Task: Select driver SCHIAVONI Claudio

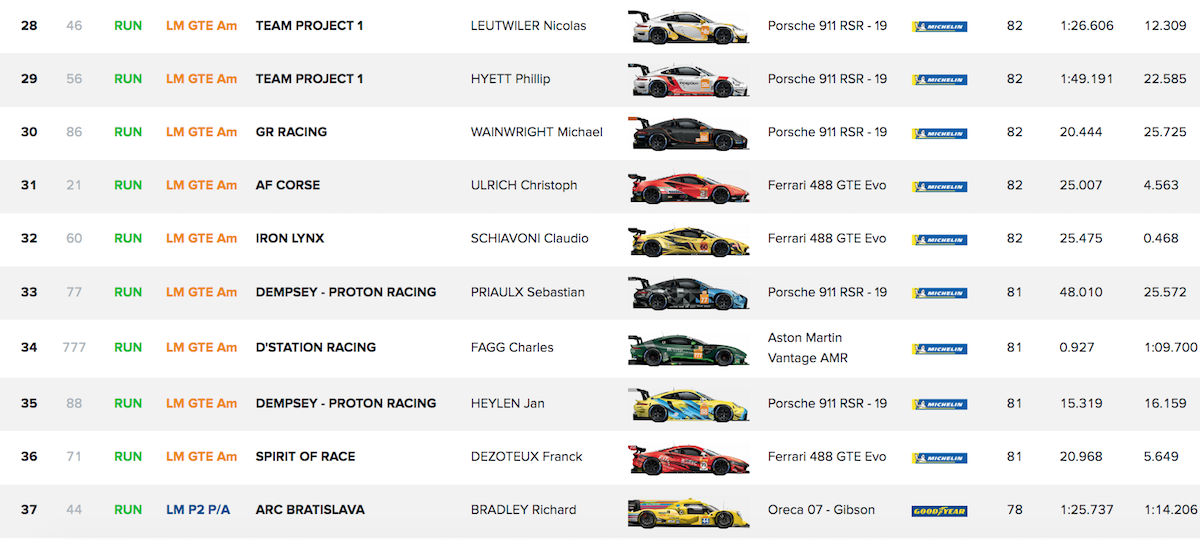Action: [529, 239]
